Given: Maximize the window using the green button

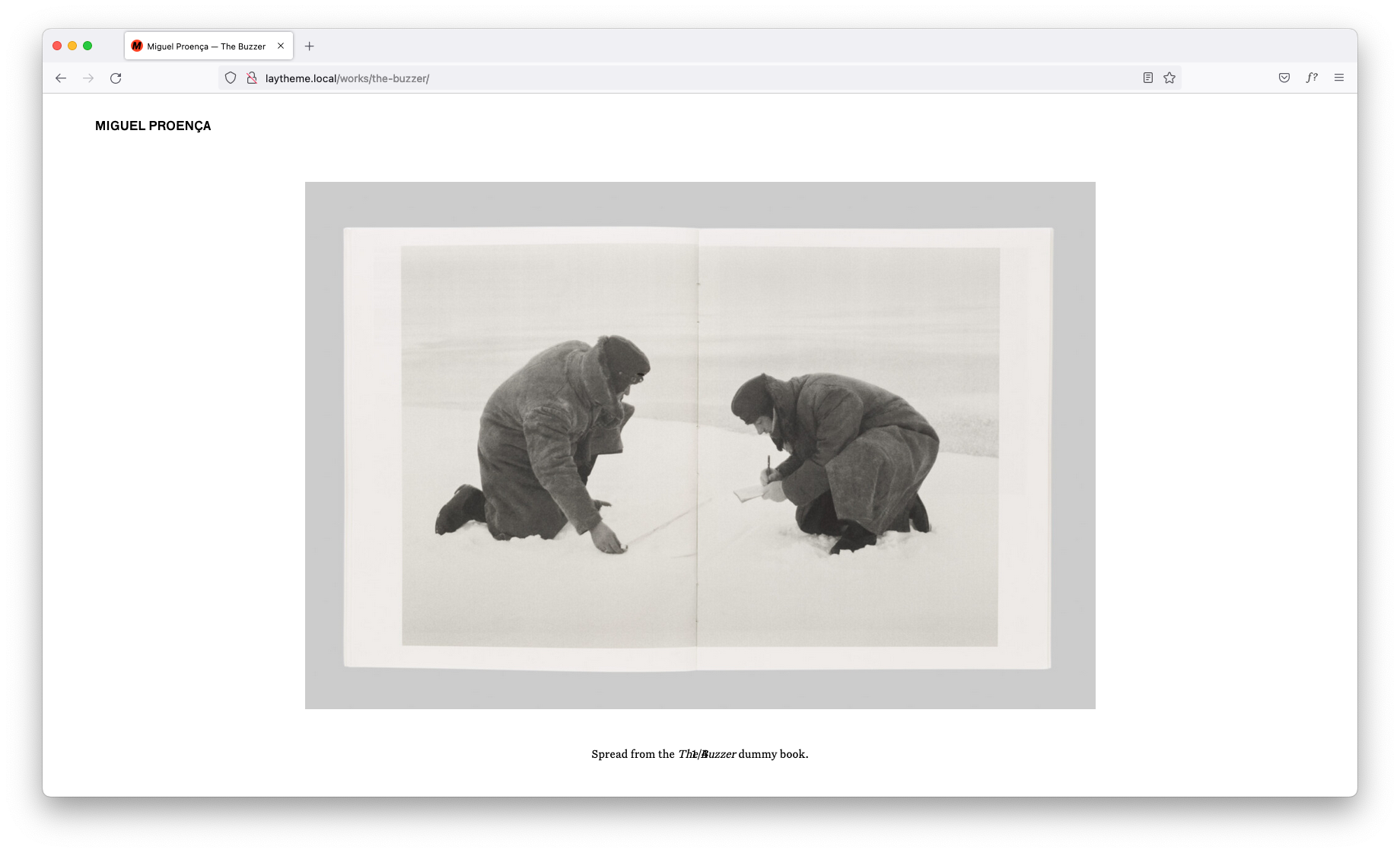Looking at the screenshot, I should (87, 46).
